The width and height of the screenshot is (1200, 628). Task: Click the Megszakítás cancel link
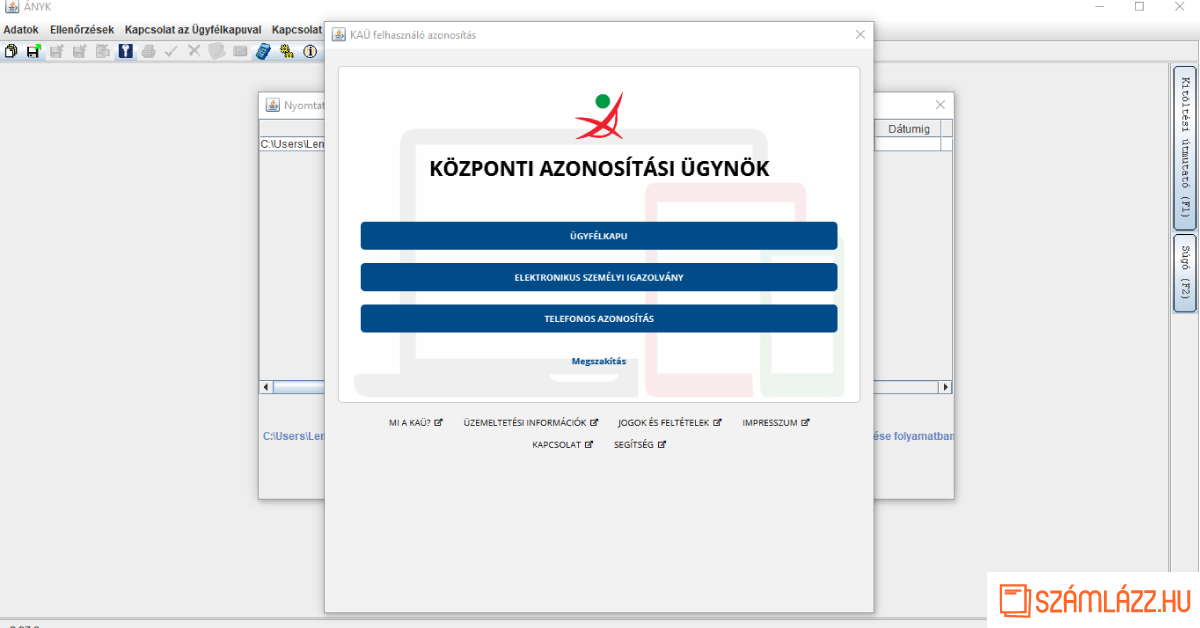(x=598, y=361)
